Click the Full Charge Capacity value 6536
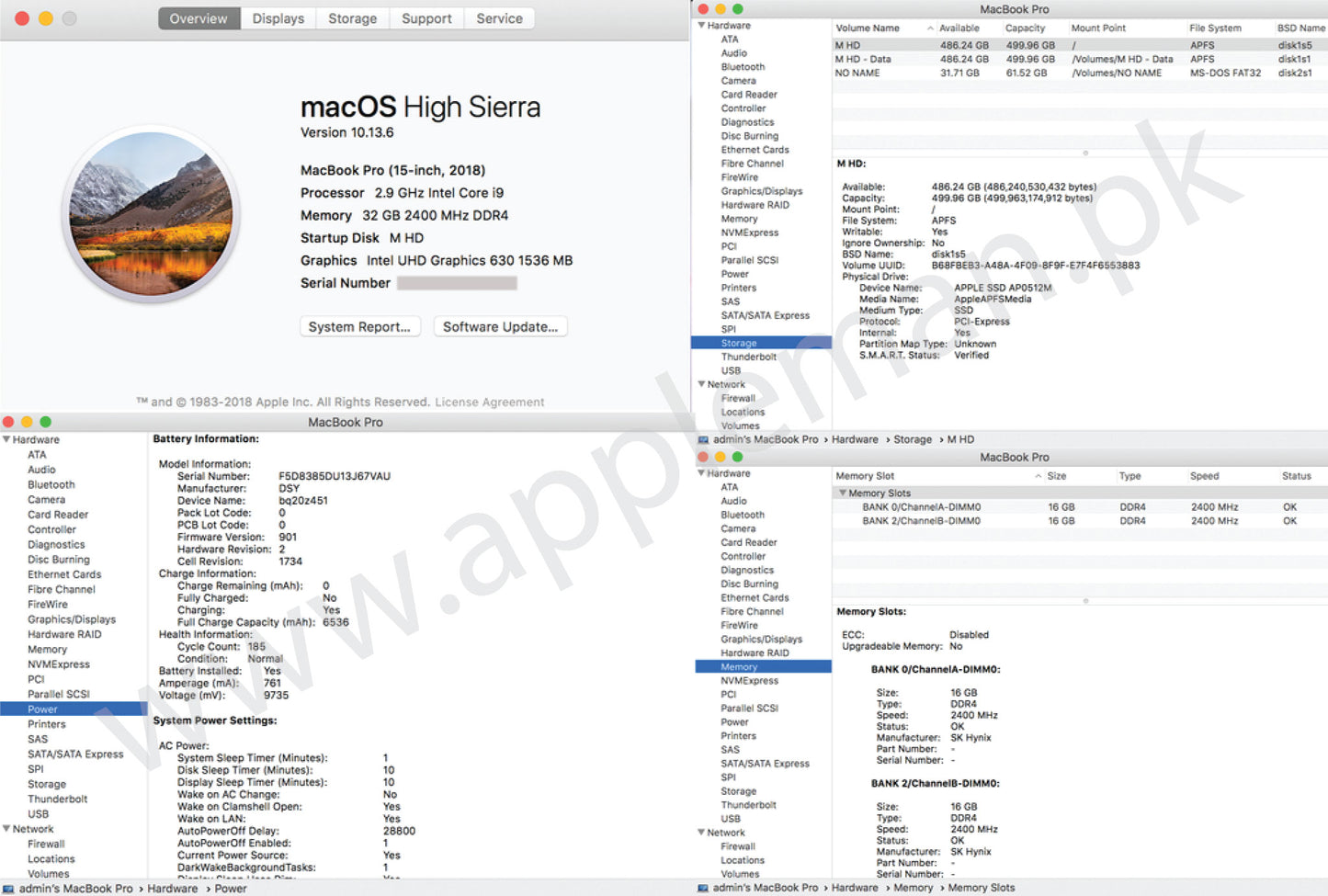1328x896 pixels. click(x=335, y=622)
